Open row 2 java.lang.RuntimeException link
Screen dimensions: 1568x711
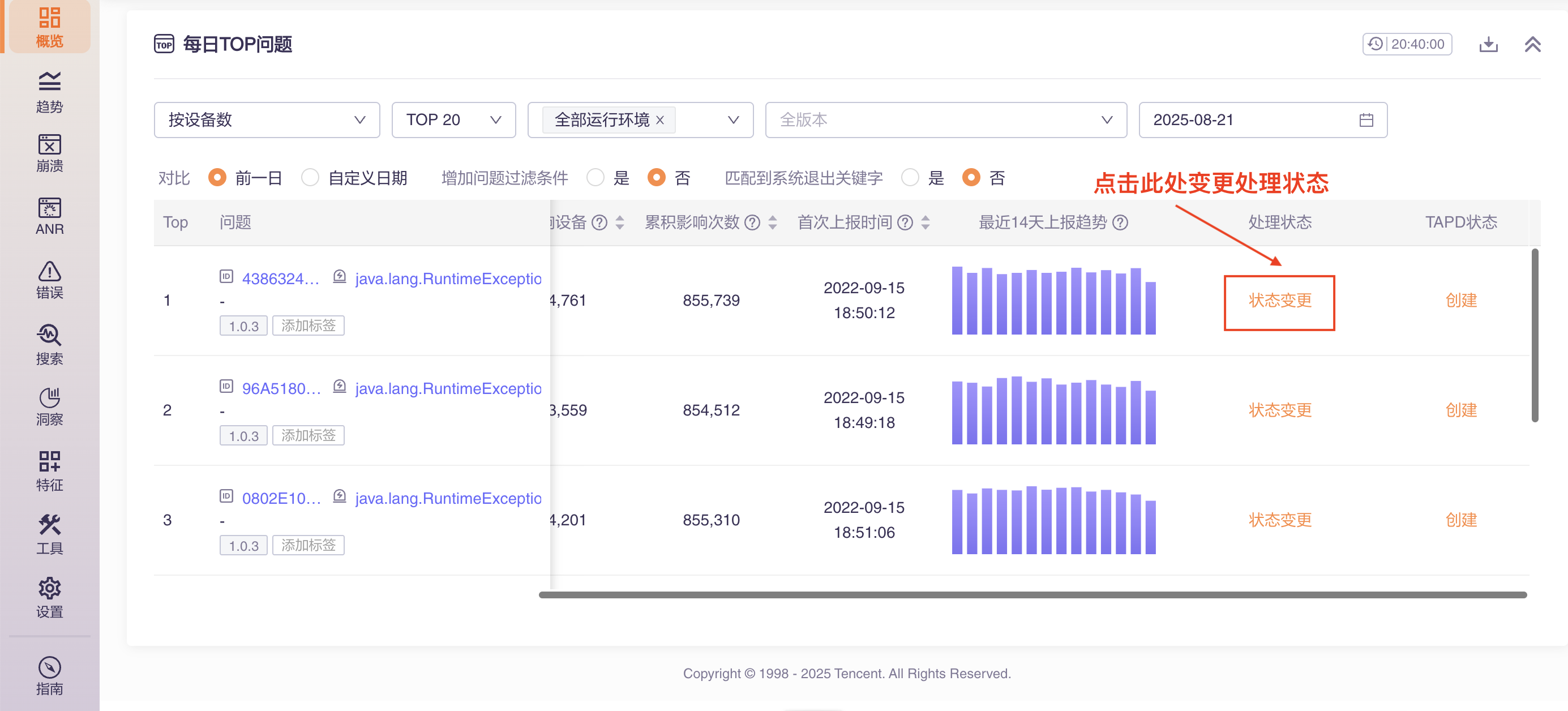[448, 388]
